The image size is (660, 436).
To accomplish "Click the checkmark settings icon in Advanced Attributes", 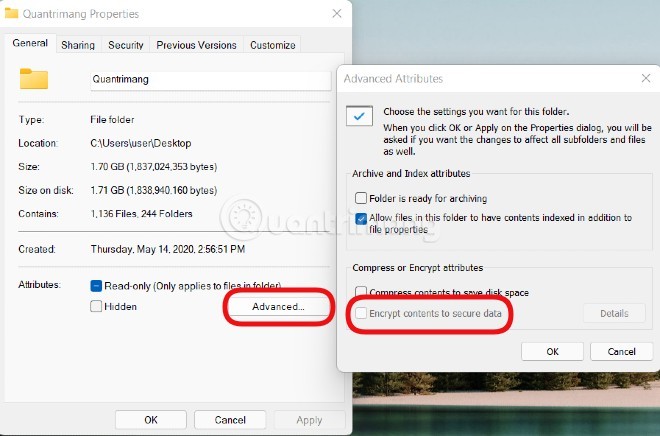I will click(x=359, y=117).
